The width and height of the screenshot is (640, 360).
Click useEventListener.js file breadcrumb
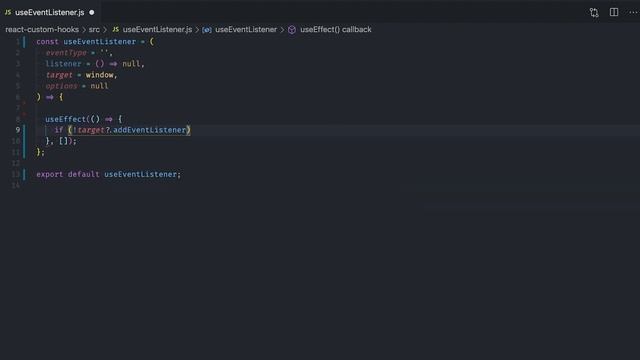[157, 29]
